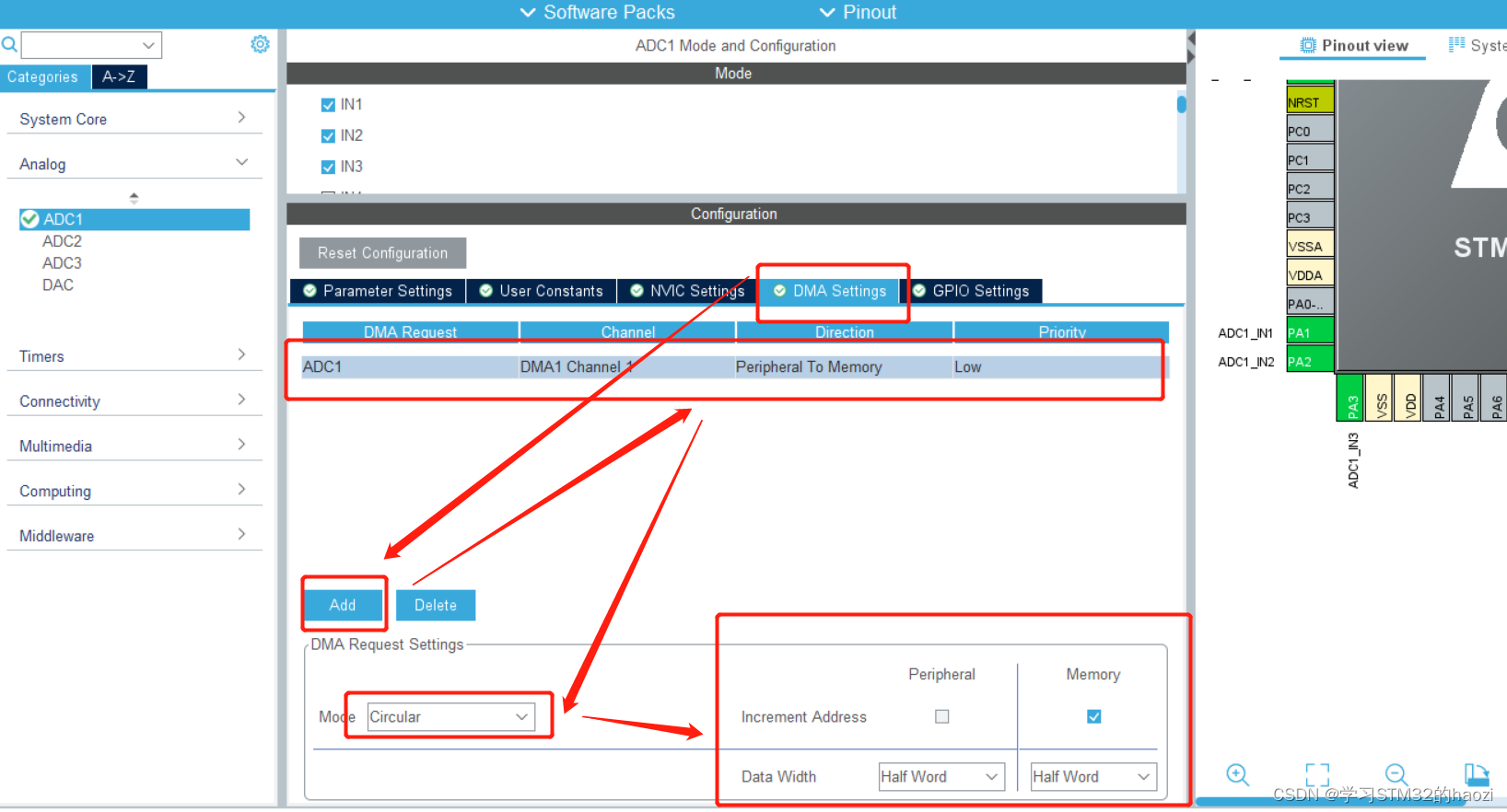
Task: Uncheck the IN1 channel checkbox
Action: (328, 105)
